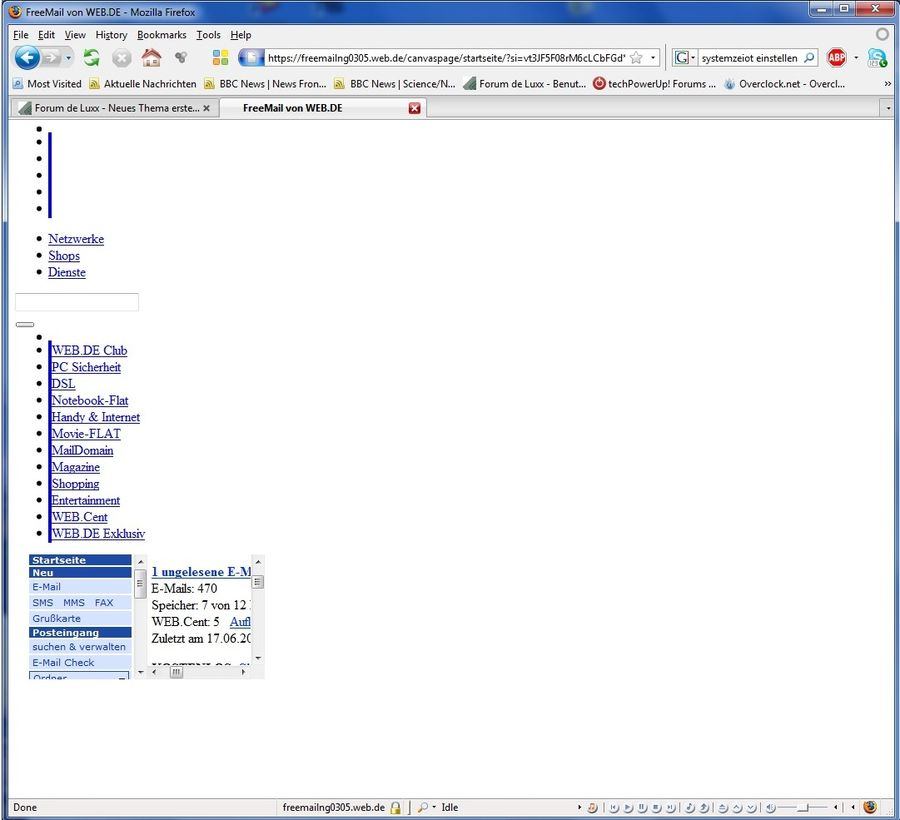Open the Most Visited bookmarks folder
The width and height of the screenshot is (900, 820).
(47, 84)
